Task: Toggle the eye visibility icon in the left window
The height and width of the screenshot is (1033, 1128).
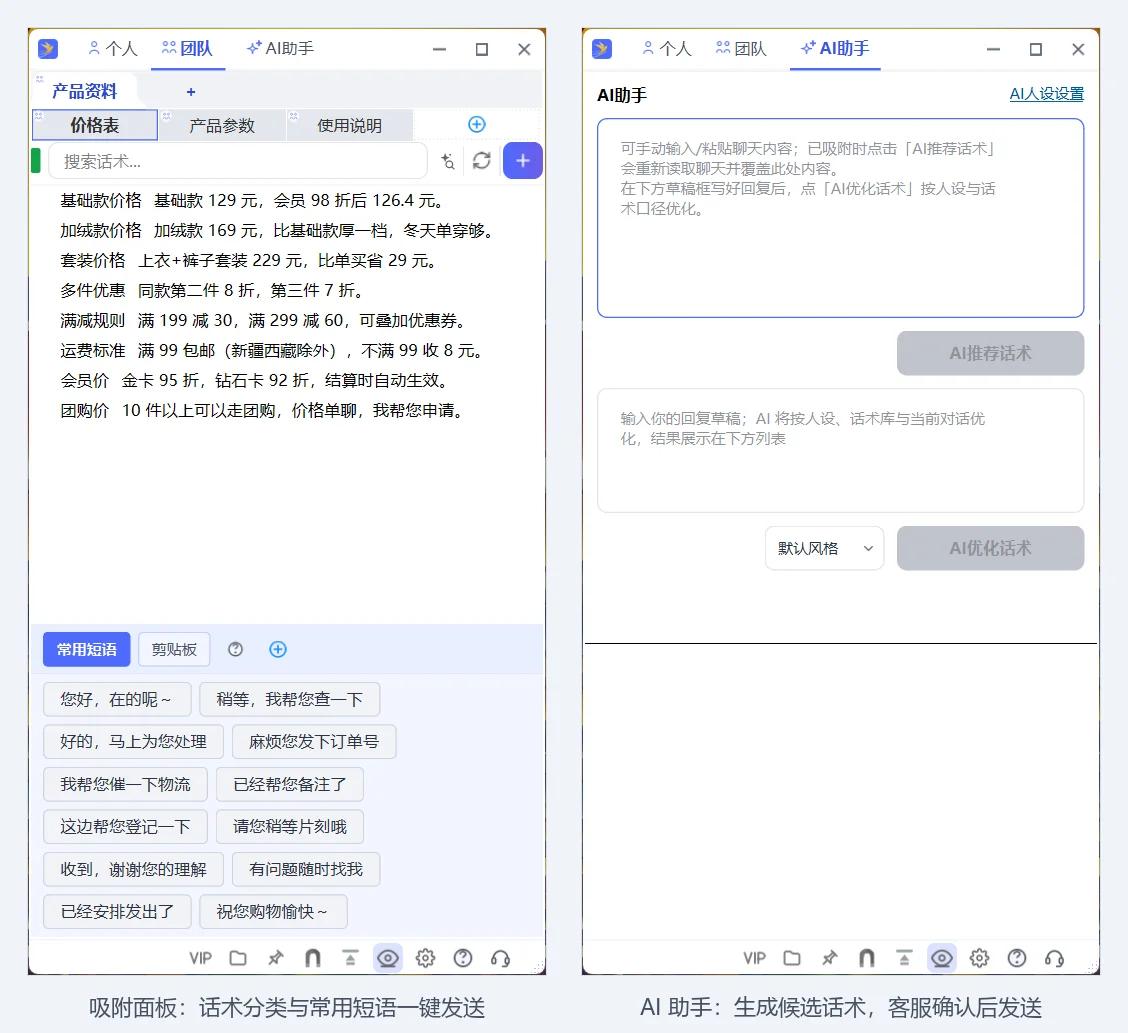Action: click(x=388, y=958)
